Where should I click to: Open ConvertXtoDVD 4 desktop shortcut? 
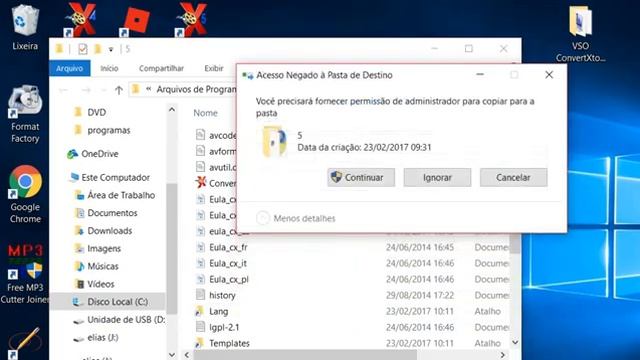[80, 20]
